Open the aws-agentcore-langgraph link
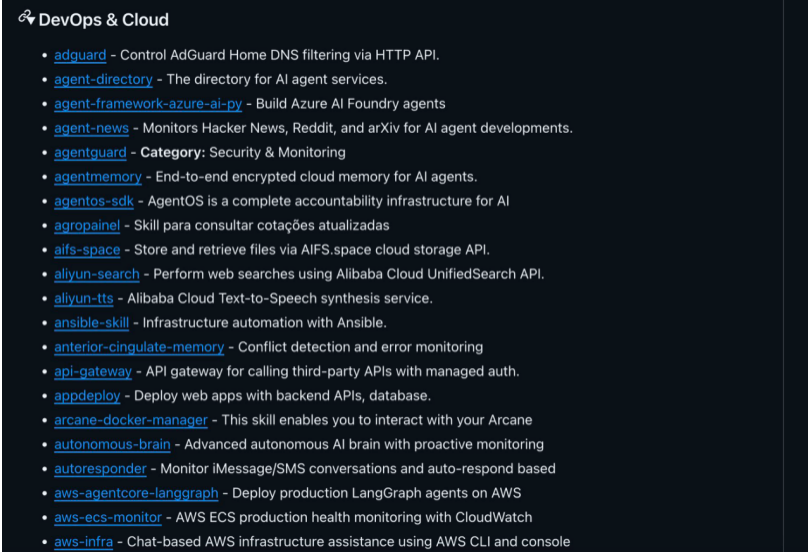This screenshot has width=808, height=552. coord(136,493)
